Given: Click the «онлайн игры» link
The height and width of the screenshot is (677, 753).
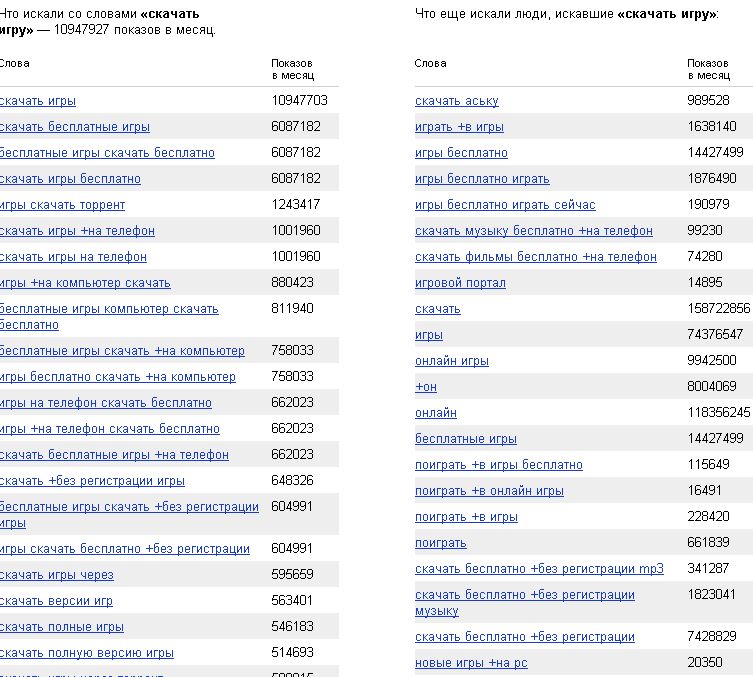Looking at the screenshot, I should (452, 361).
